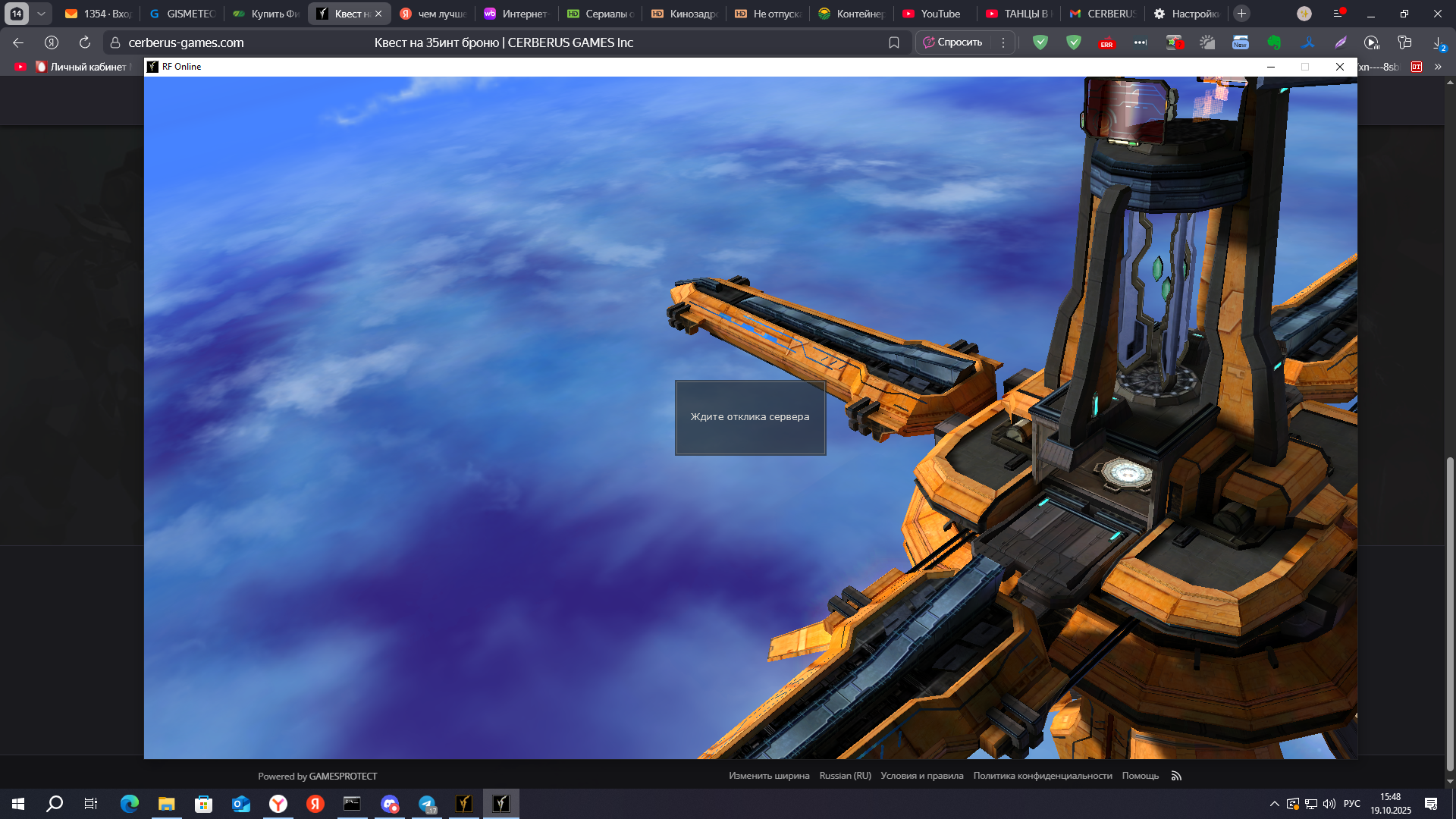
Task: Click the Discord taskbar icon
Action: [x=390, y=804]
